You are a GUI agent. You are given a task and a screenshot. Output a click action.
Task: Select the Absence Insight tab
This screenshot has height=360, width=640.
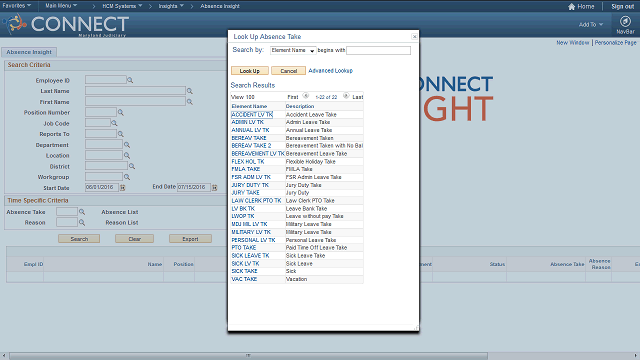(x=29, y=52)
